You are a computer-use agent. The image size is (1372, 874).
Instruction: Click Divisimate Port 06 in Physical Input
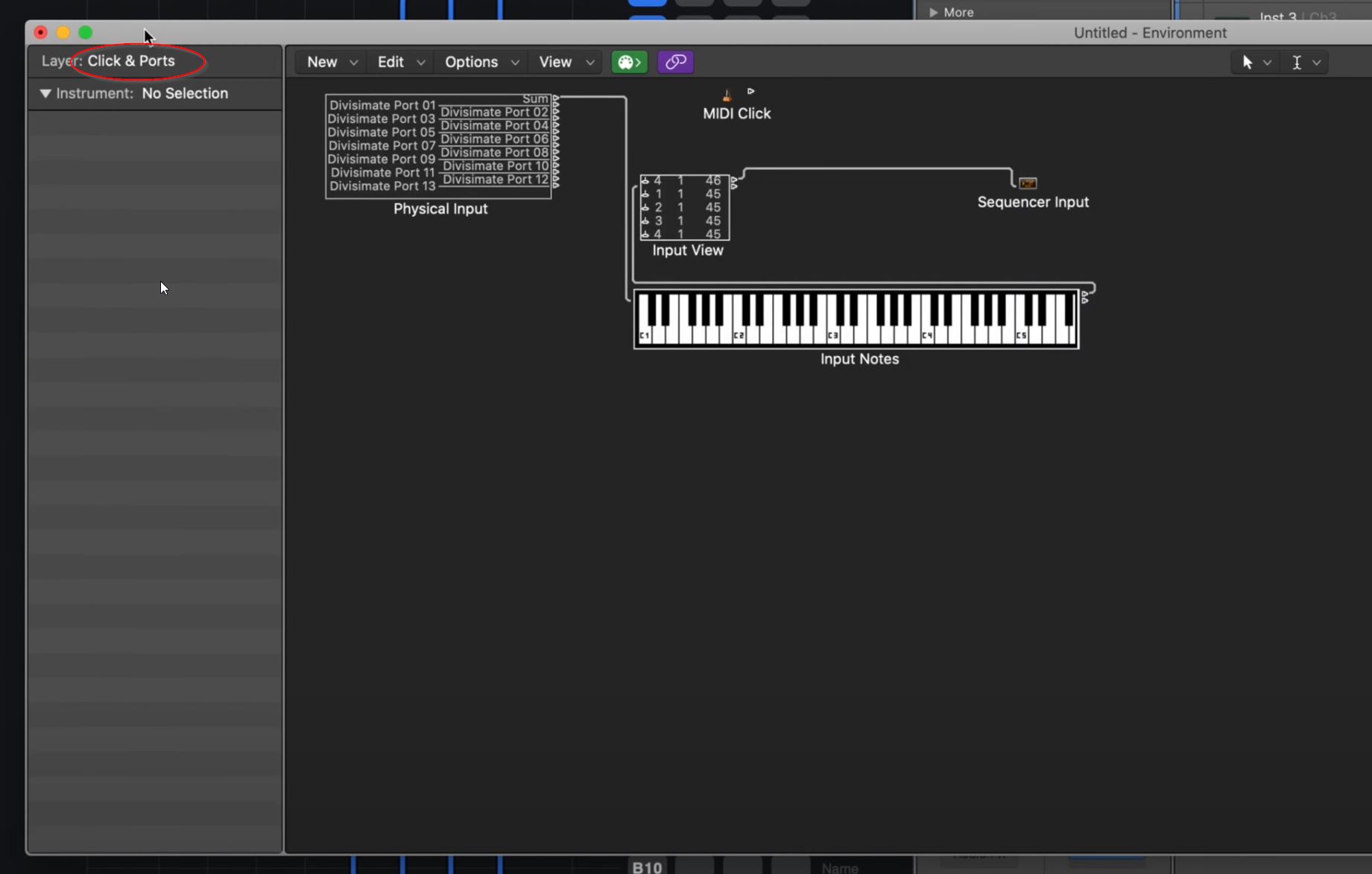pyautogui.click(x=495, y=139)
